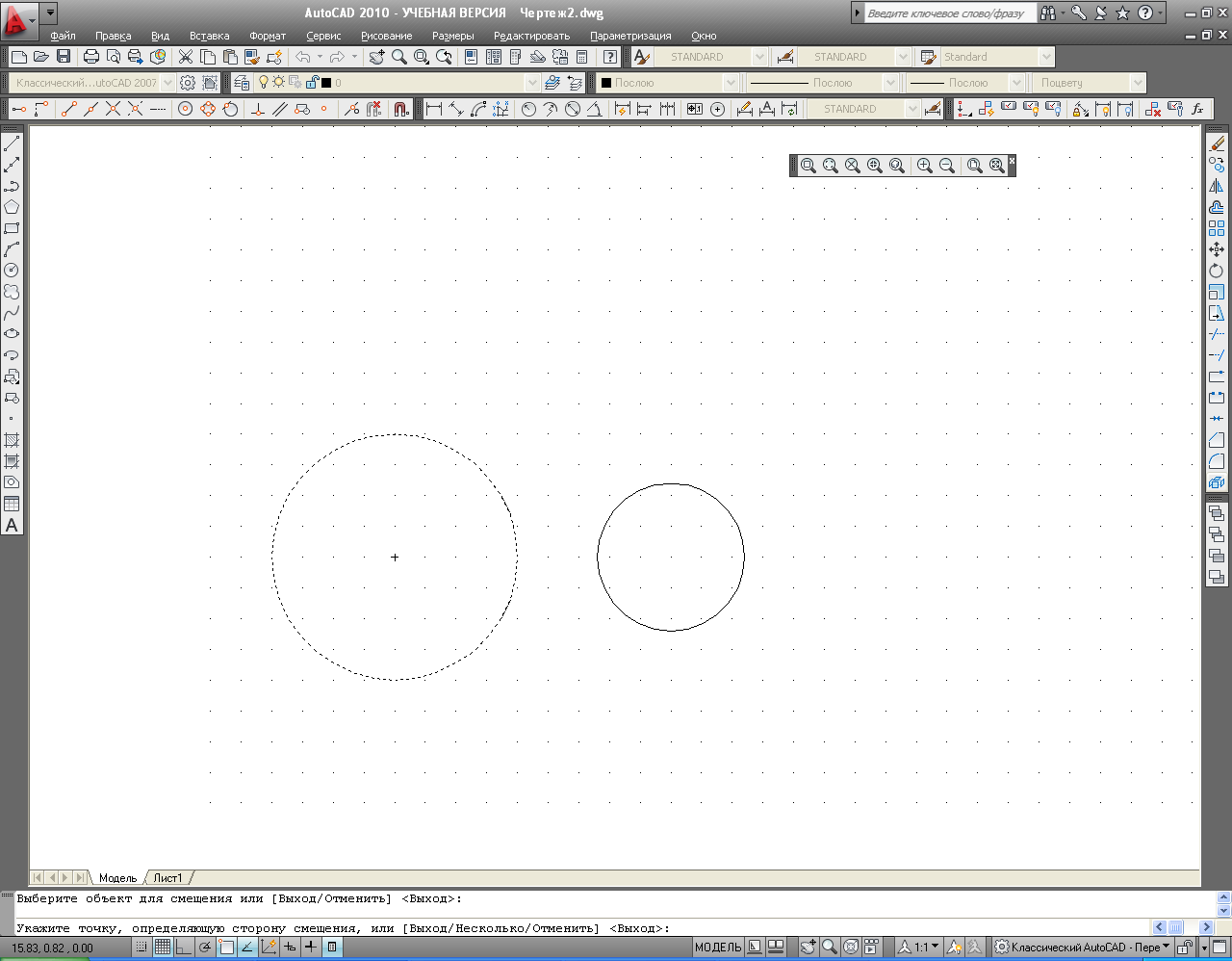The width and height of the screenshot is (1232, 961).
Task: Open the color control Послою dropdown
Action: click(x=731, y=83)
